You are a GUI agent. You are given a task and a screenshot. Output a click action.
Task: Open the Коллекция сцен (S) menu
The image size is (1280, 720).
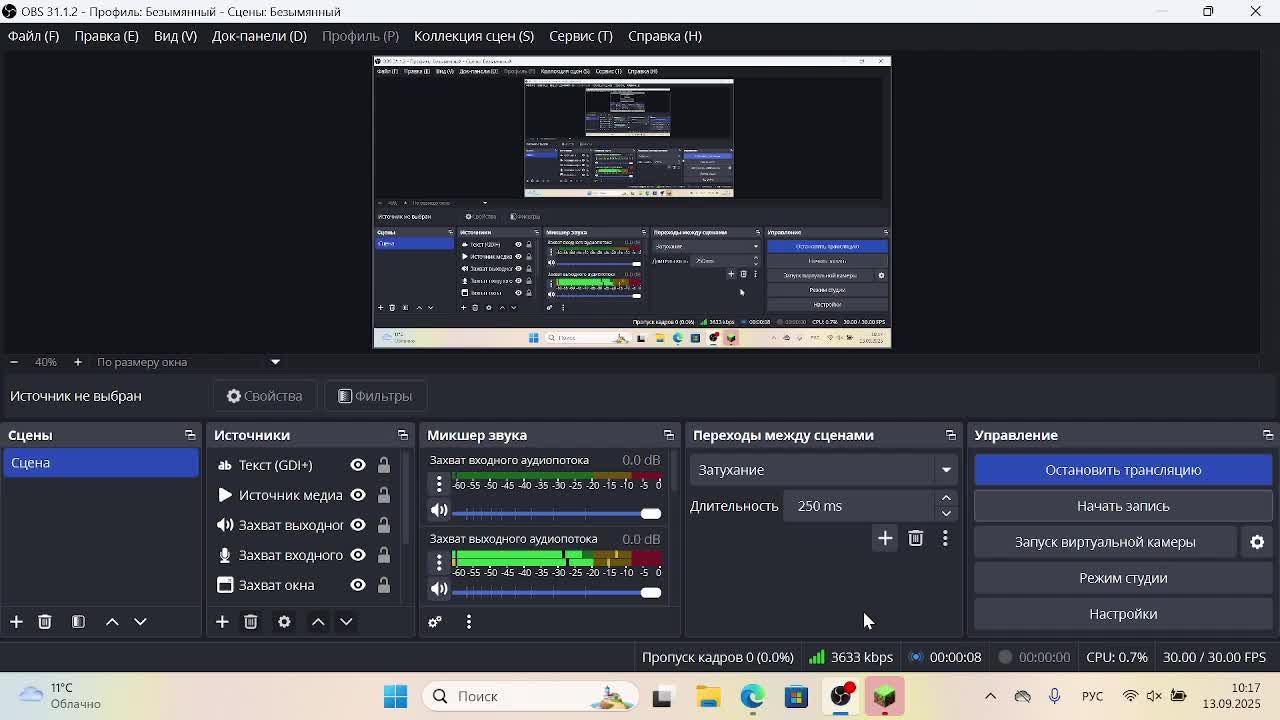474,36
